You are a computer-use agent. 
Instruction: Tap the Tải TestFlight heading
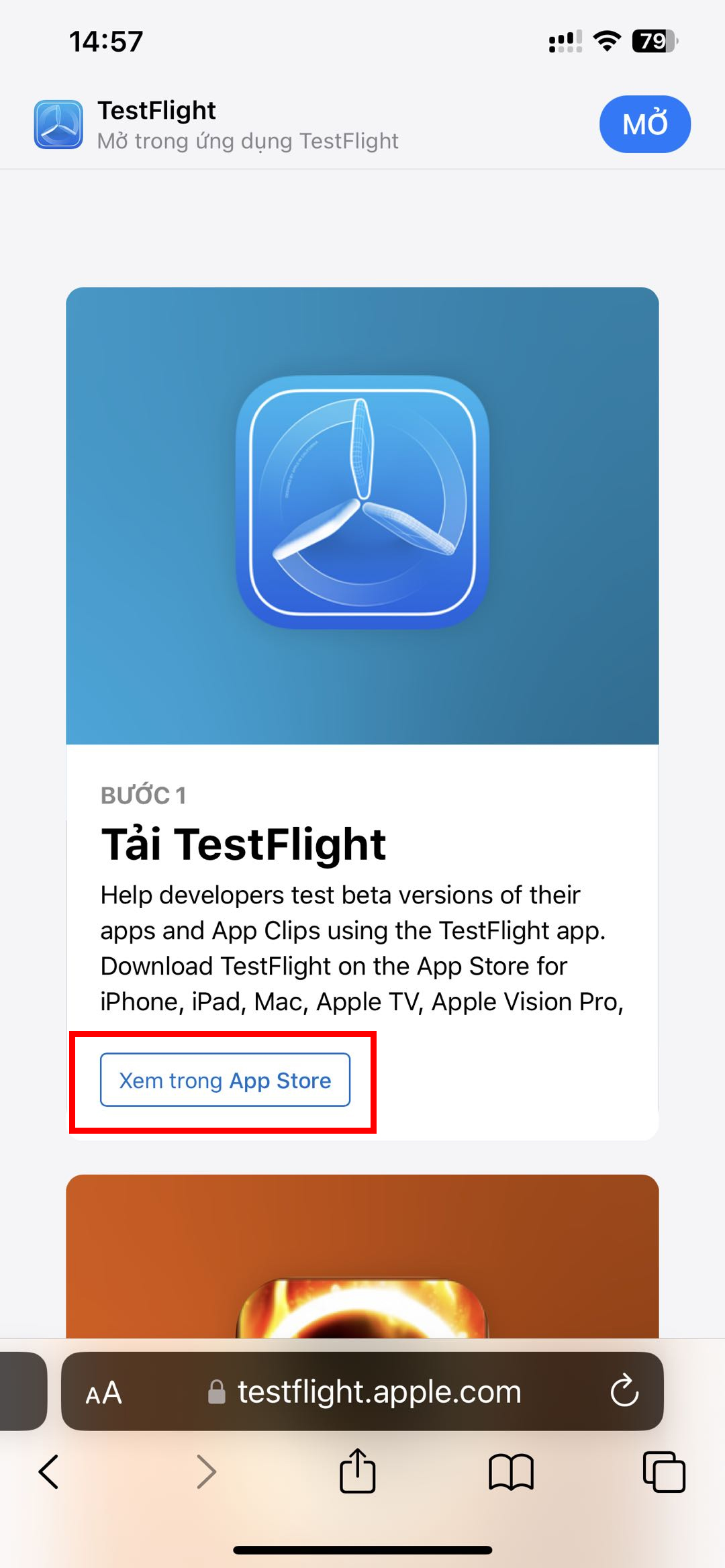coord(243,844)
